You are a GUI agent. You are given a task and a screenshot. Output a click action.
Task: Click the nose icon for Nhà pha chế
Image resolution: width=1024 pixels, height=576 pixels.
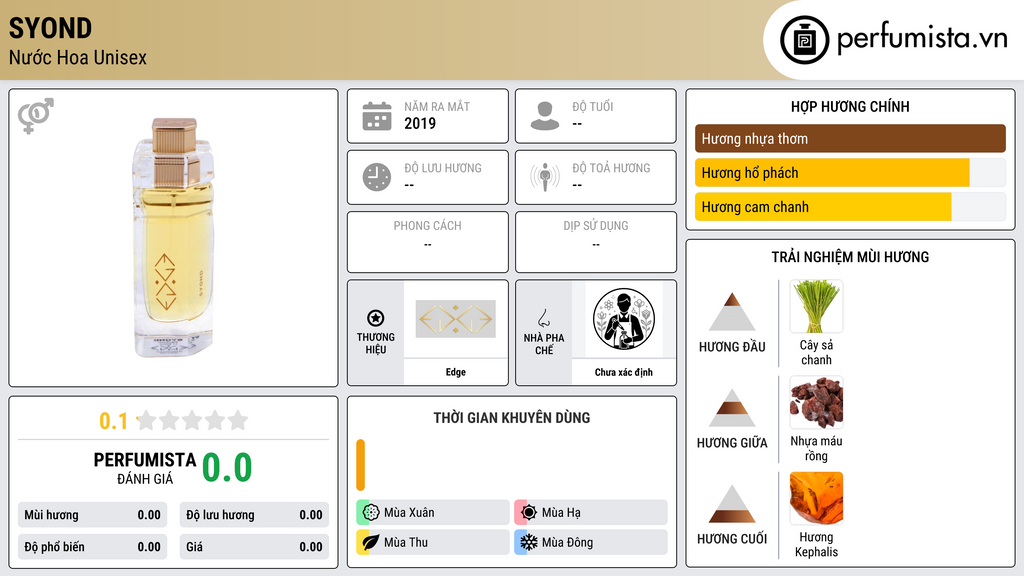point(543,318)
